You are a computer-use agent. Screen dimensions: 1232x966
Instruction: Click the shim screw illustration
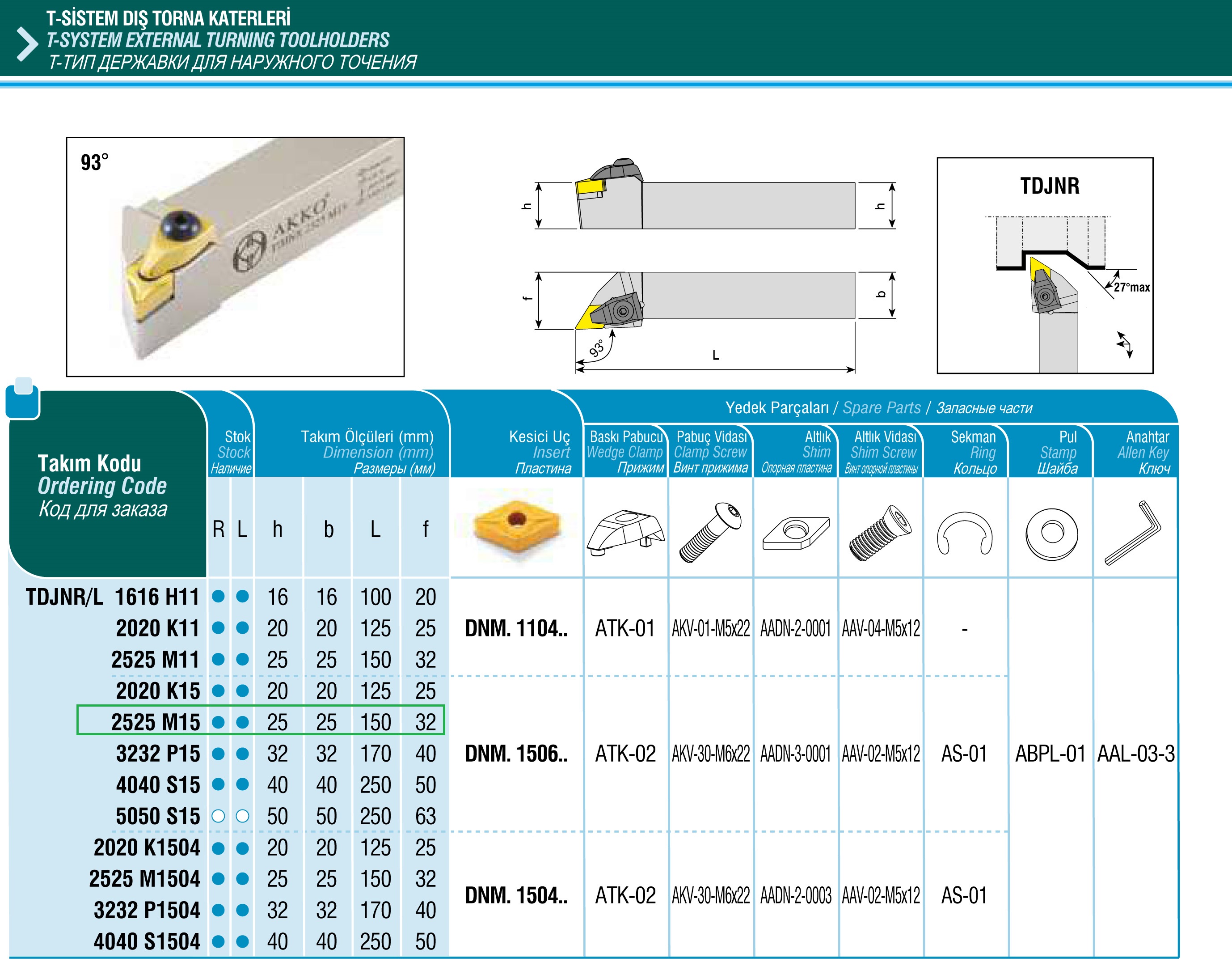[880, 533]
